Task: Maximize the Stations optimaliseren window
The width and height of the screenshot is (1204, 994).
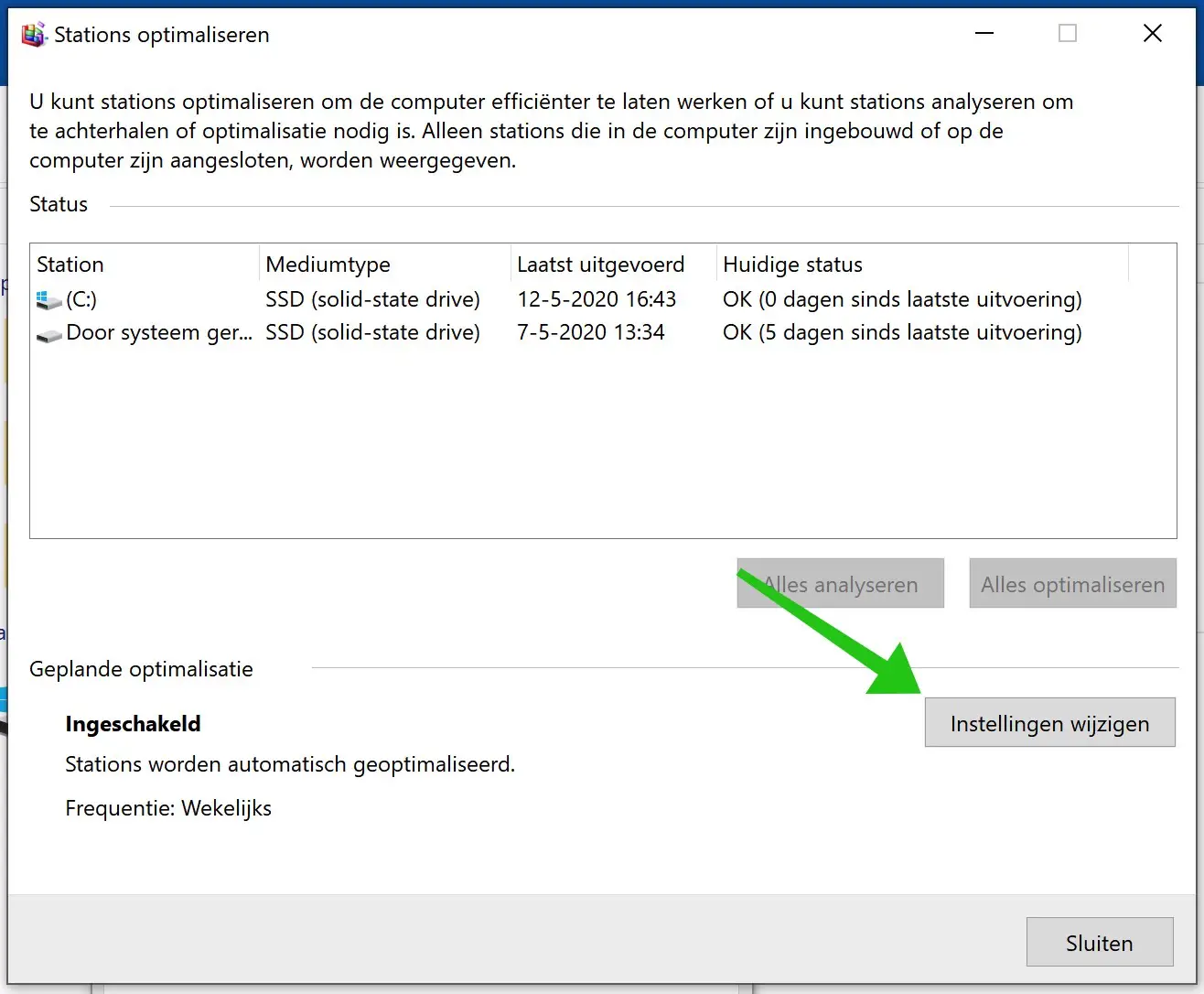Action: click(1068, 34)
